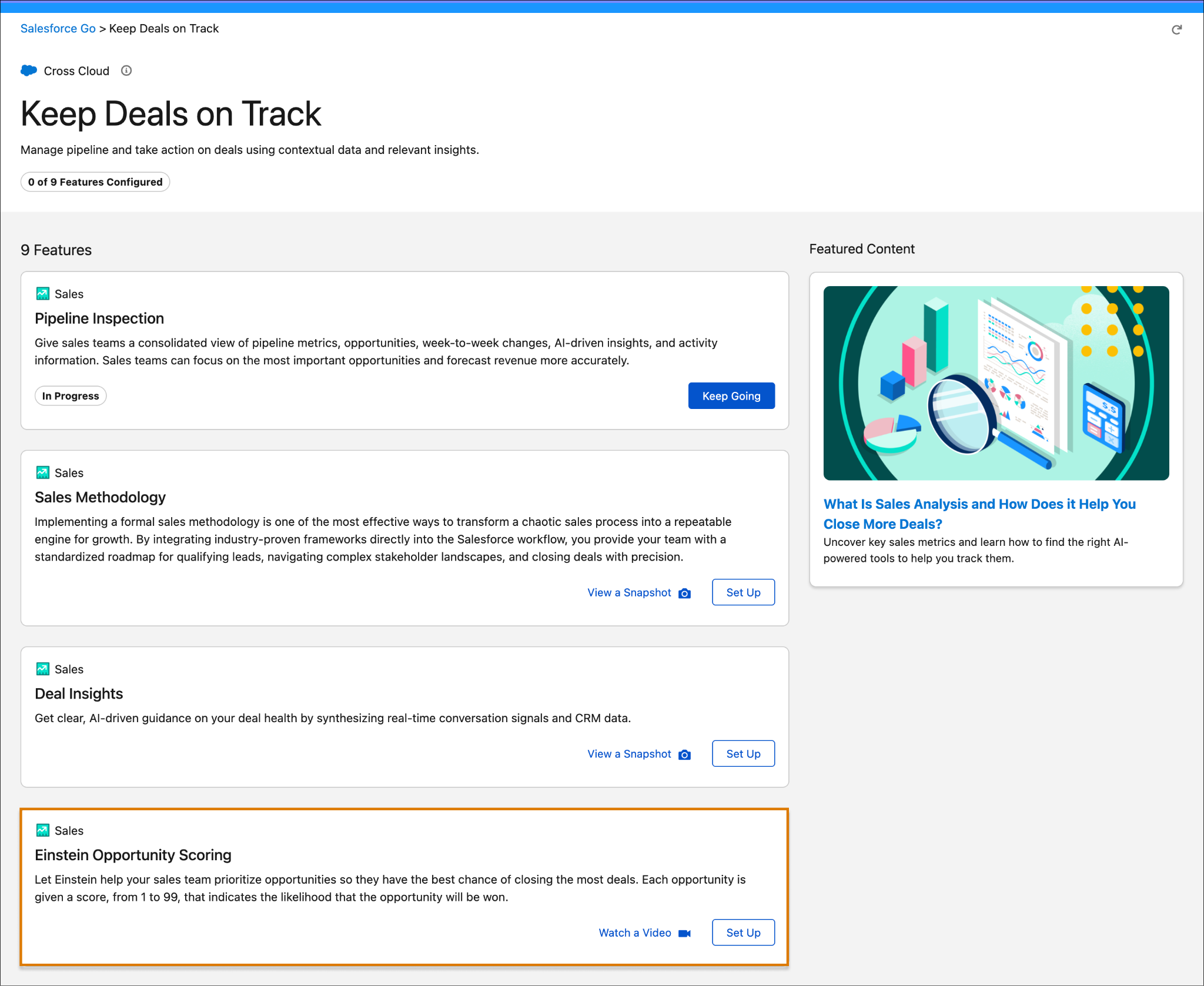Viewport: 1204px width, 986px height.
Task: Click Set Up on Sales Methodology
Action: click(x=743, y=592)
